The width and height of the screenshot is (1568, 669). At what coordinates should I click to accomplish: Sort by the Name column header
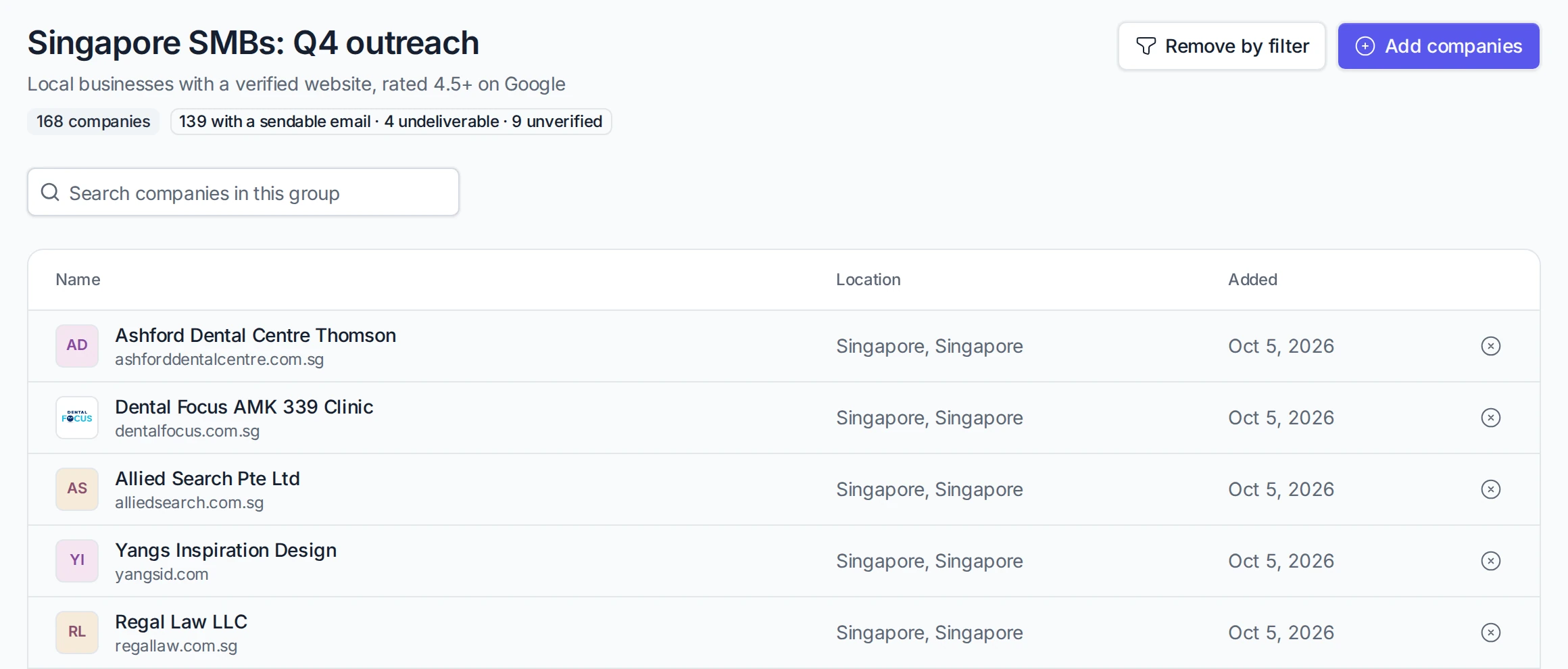tap(78, 280)
